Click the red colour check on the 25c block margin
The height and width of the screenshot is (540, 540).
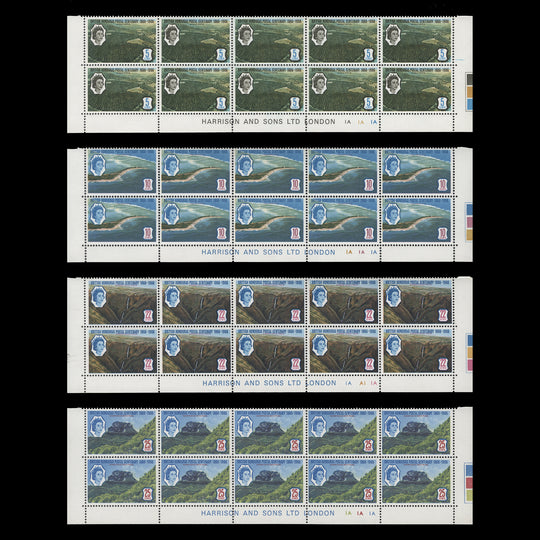click(x=469, y=484)
